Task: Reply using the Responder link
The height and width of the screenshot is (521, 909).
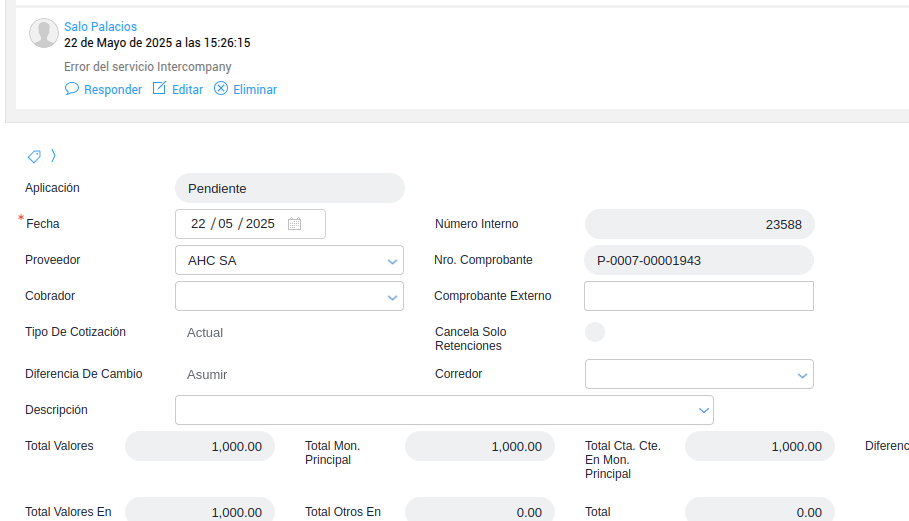Action: [113, 90]
